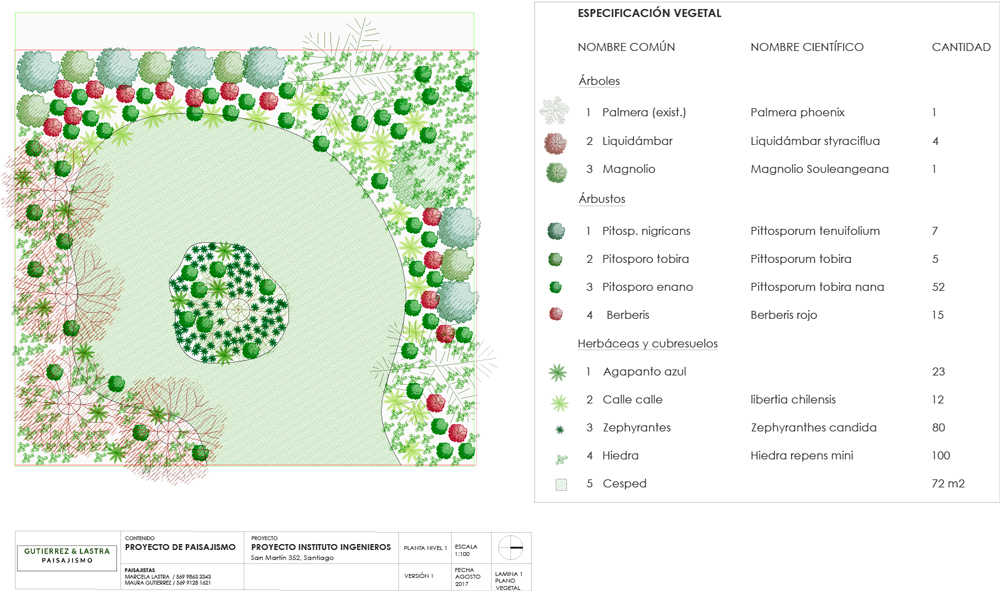
Task: Click the MAURA GUTIERREZ contact line
Action: pos(168,583)
